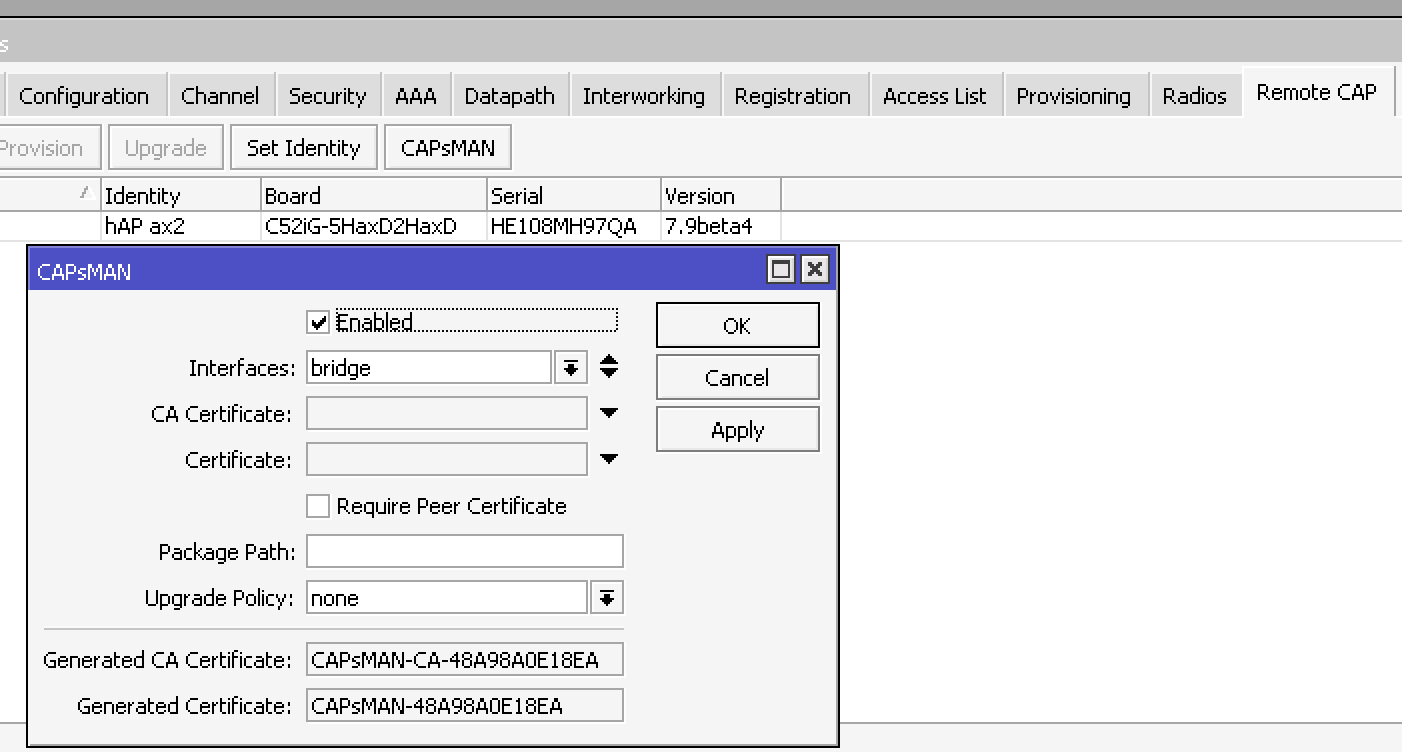Open the Upgrade Policy dropdown
This screenshot has height=752, width=1402.
606,598
